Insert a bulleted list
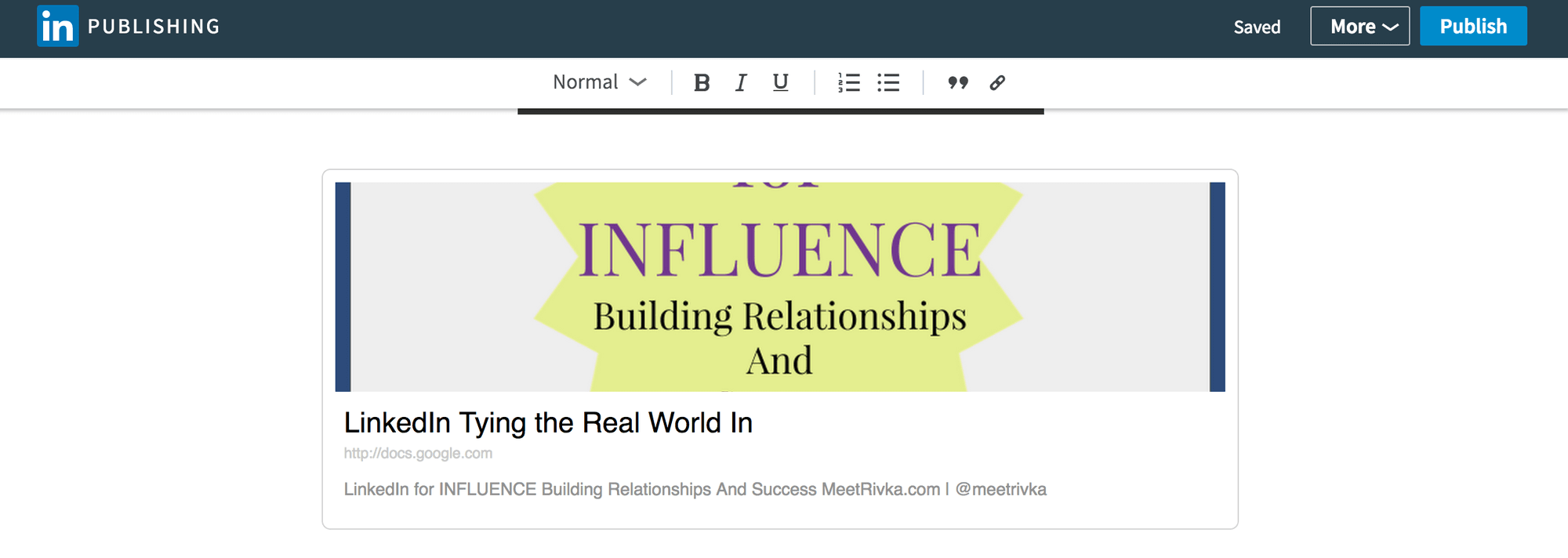This screenshot has width=1568, height=558. (888, 82)
